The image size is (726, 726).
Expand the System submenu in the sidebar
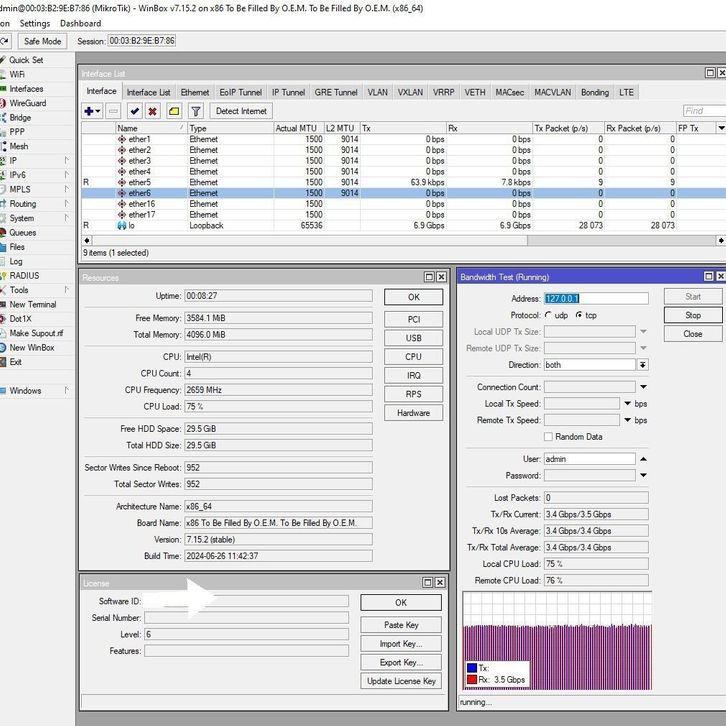pyautogui.click(x=67, y=218)
